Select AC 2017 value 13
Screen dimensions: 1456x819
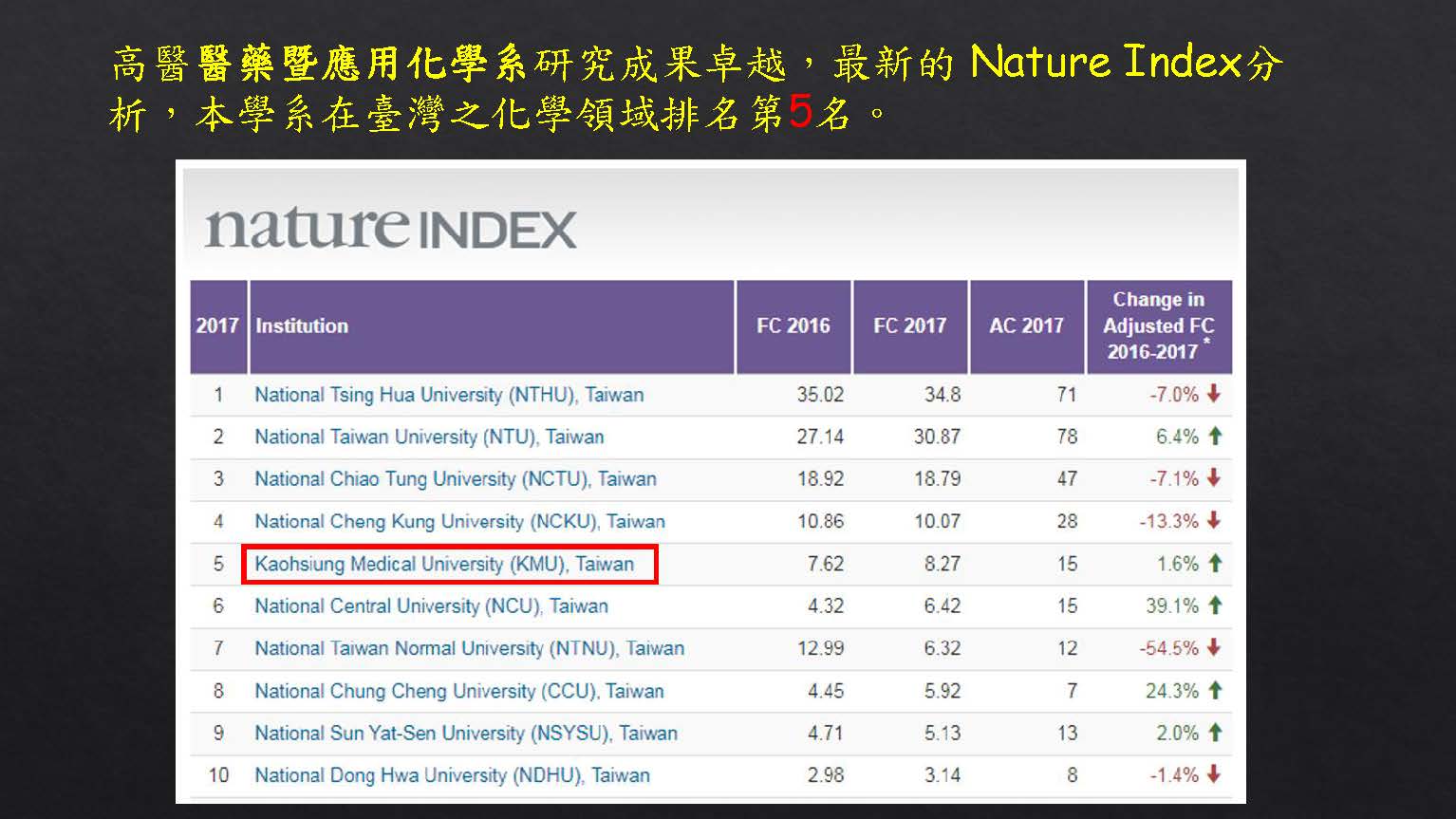tap(1067, 733)
